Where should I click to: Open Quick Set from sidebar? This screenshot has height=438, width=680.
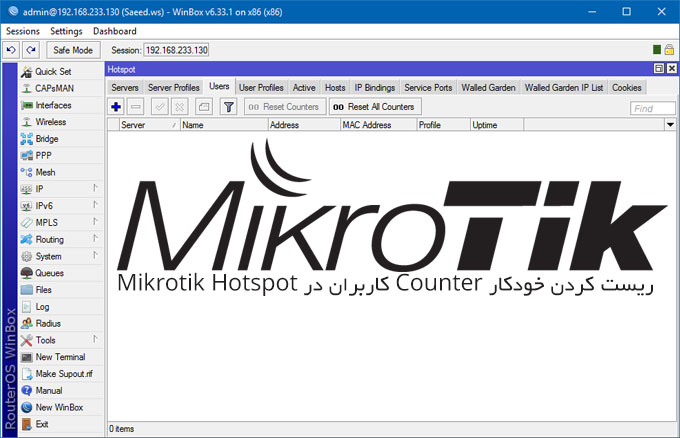coord(61,72)
